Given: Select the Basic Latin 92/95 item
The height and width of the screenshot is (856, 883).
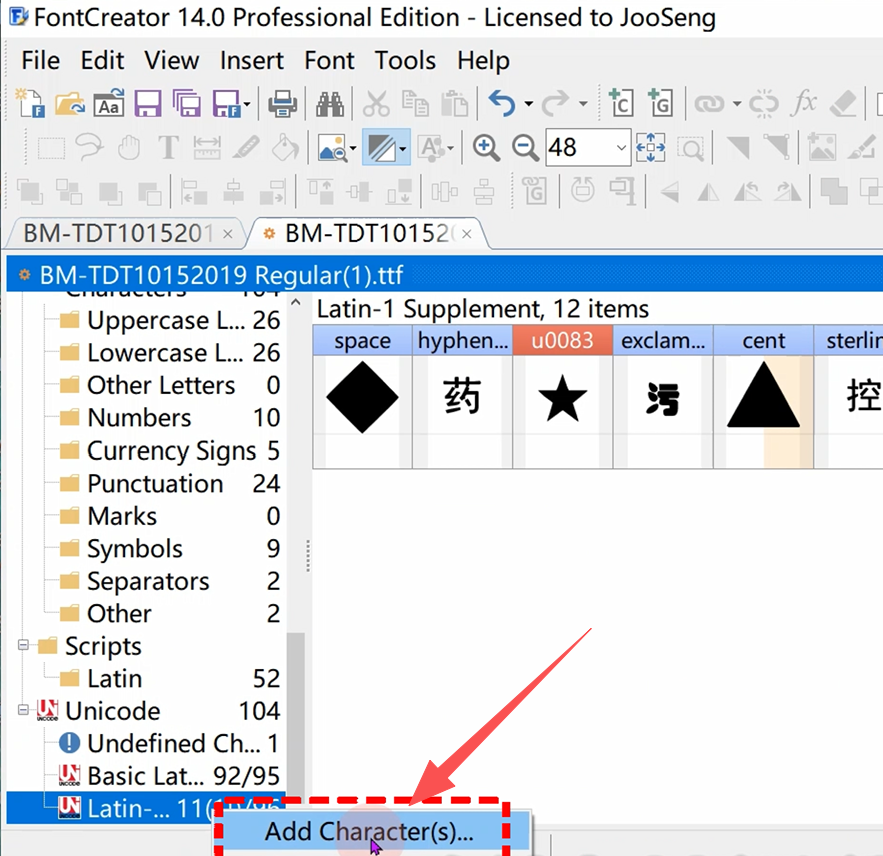Looking at the screenshot, I should 169,776.
